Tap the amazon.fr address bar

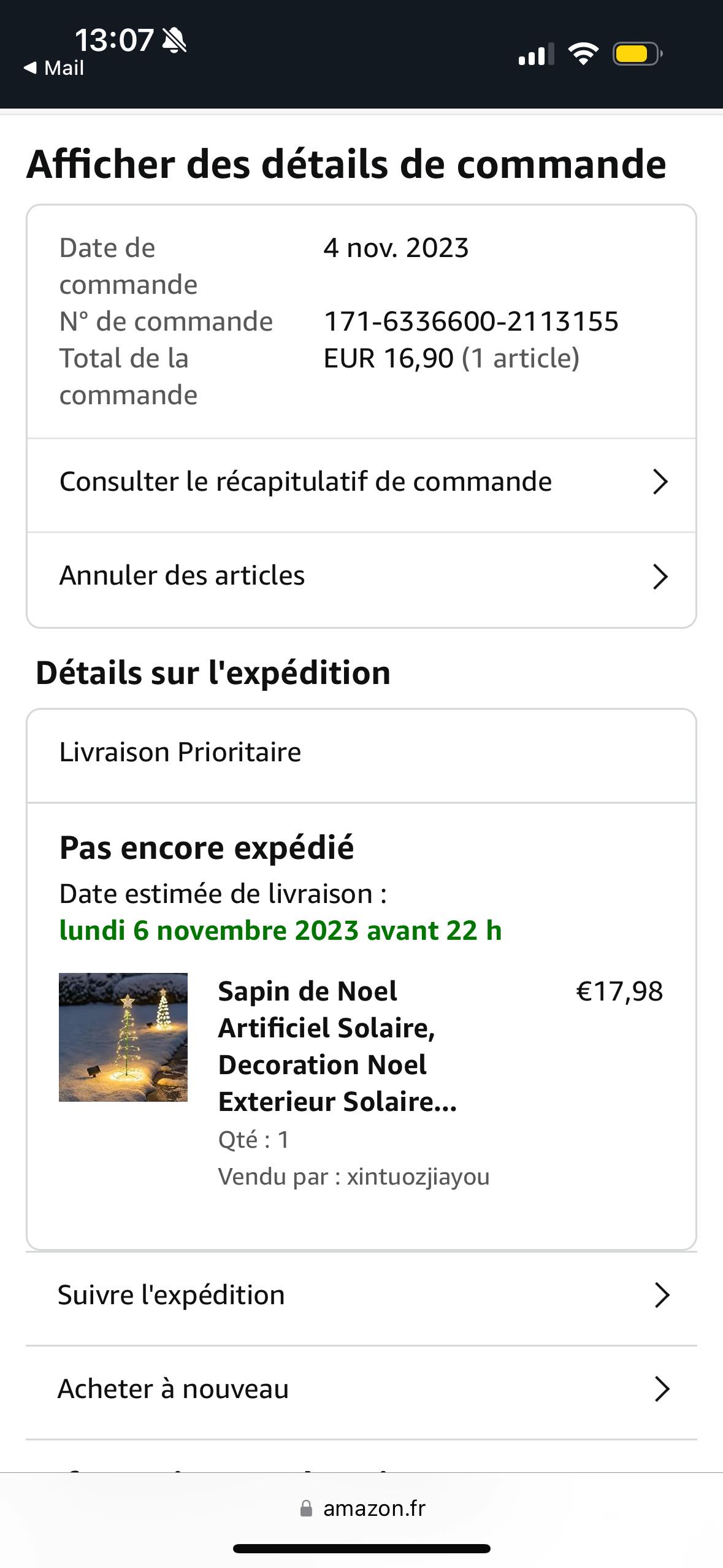[374, 1508]
